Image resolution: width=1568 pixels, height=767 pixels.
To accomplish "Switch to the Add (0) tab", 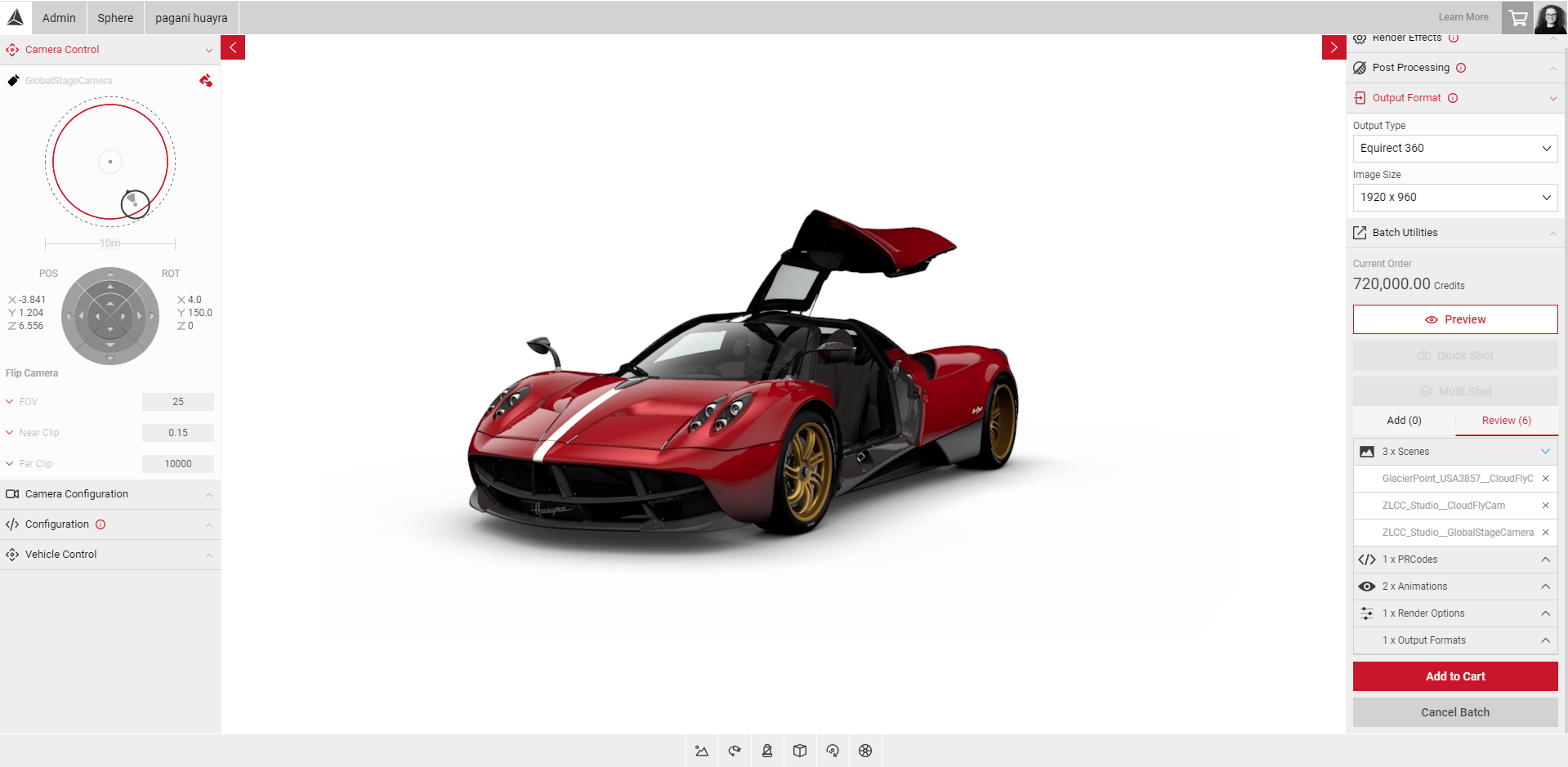I will [1404, 421].
